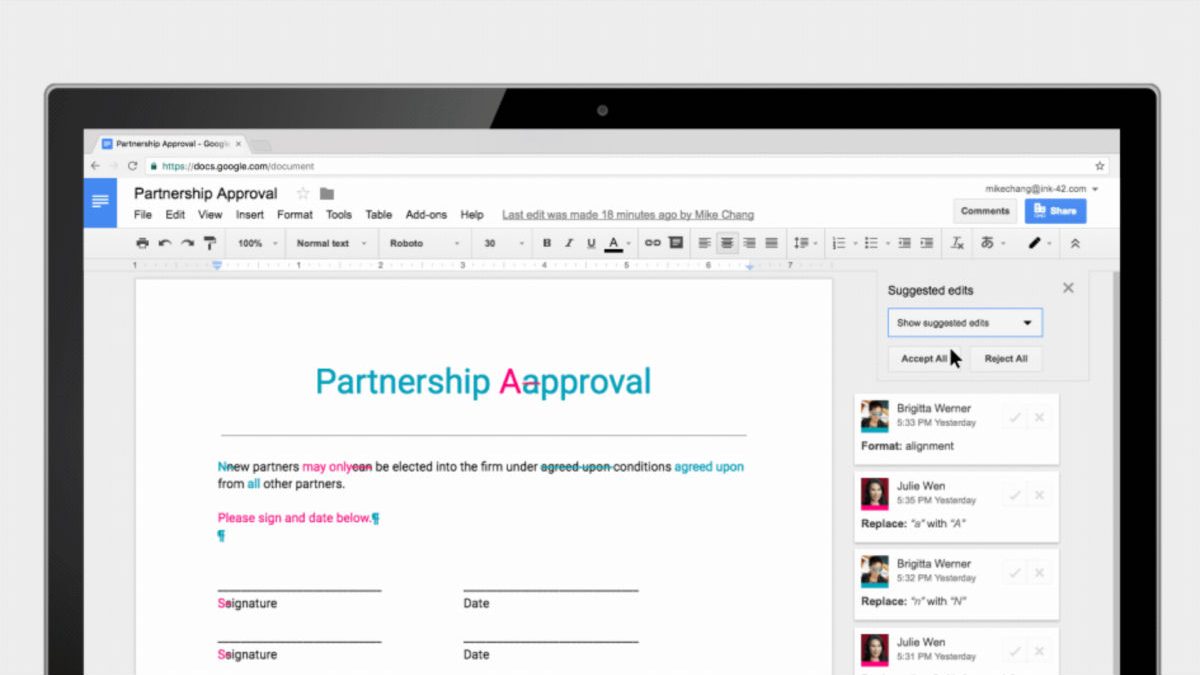Open the Normal text style dropdown

click(x=331, y=243)
